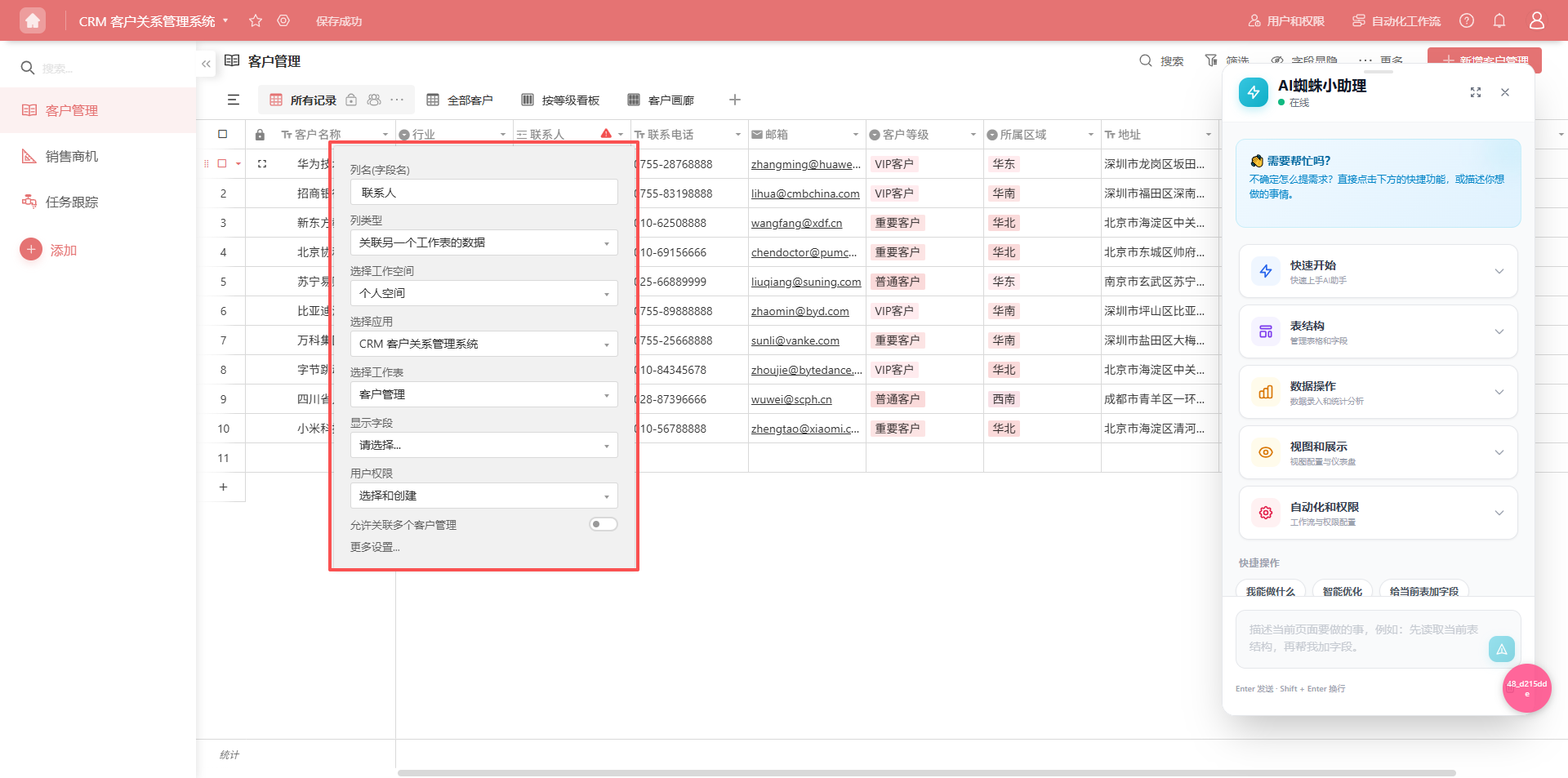Screen dimensions: 1568x778
Task: Click the 列名 field containing 联系人
Action: coord(484,192)
